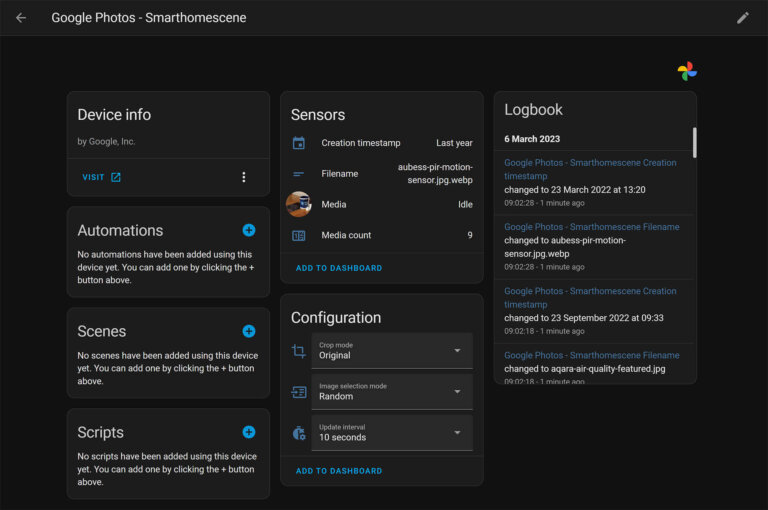Screen dimensions: 768x510
Task: Click the edit pencil icon
Action: pyautogui.click(x=742, y=18)
